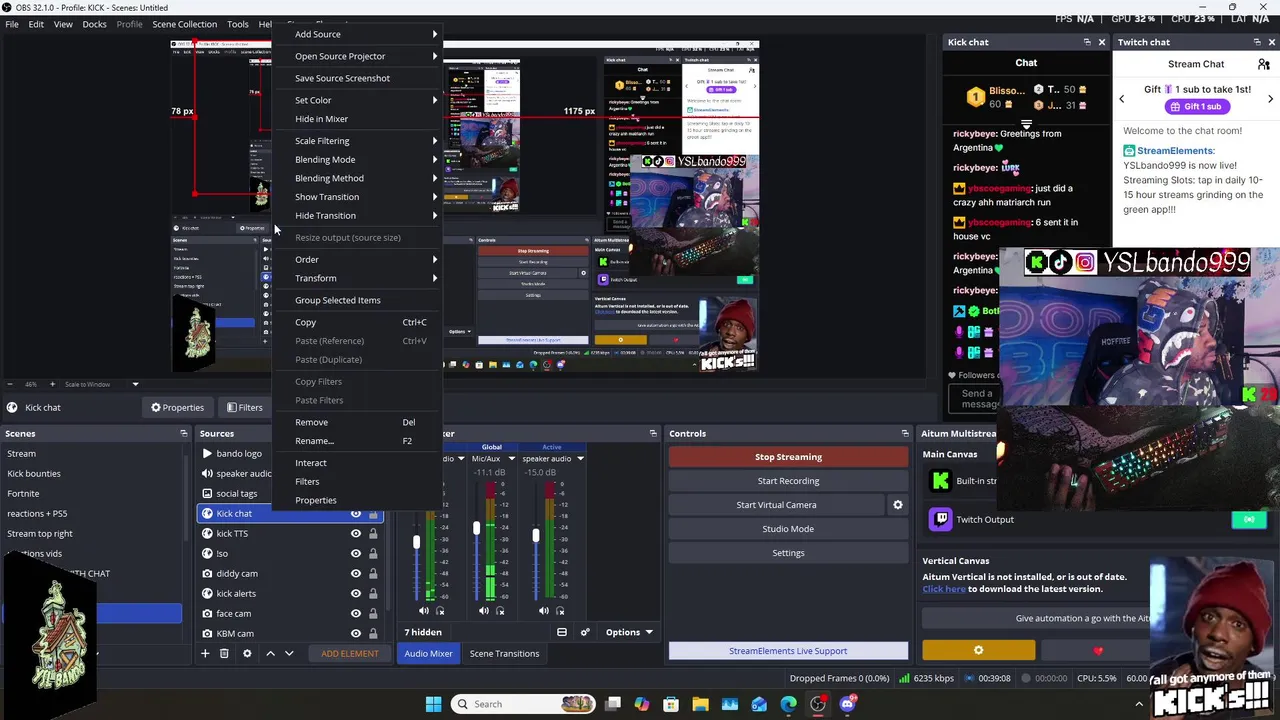The width and height of the screenshot is (1280, 720).
Task: Hide the diddy cam source
Action: [355, 573]
